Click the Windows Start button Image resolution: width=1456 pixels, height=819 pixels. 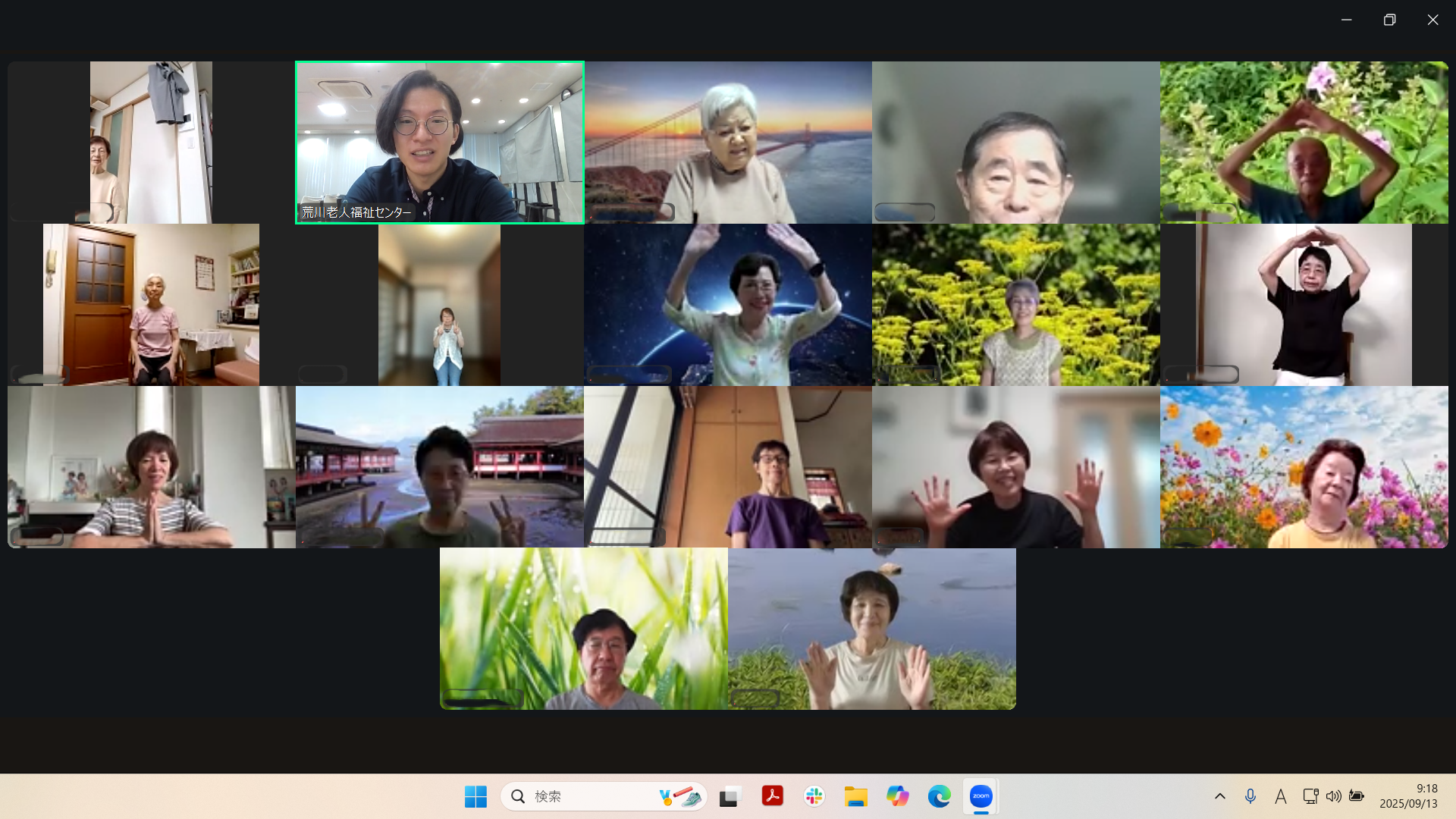point(475,796)
